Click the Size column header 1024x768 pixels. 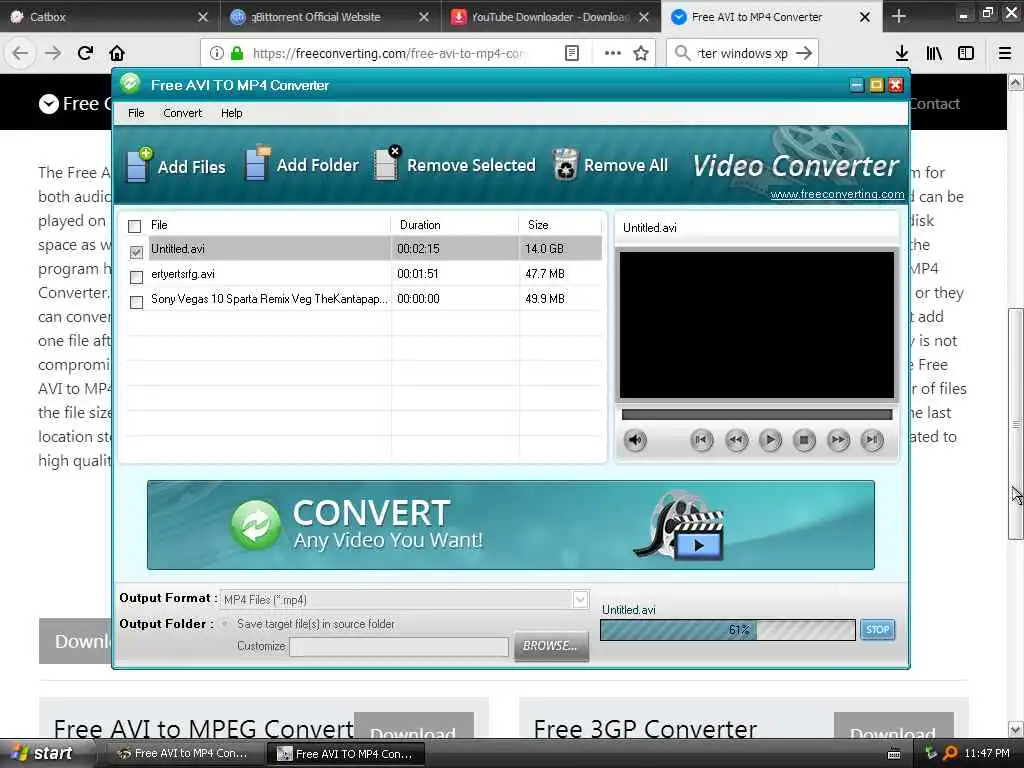(560, 225)
